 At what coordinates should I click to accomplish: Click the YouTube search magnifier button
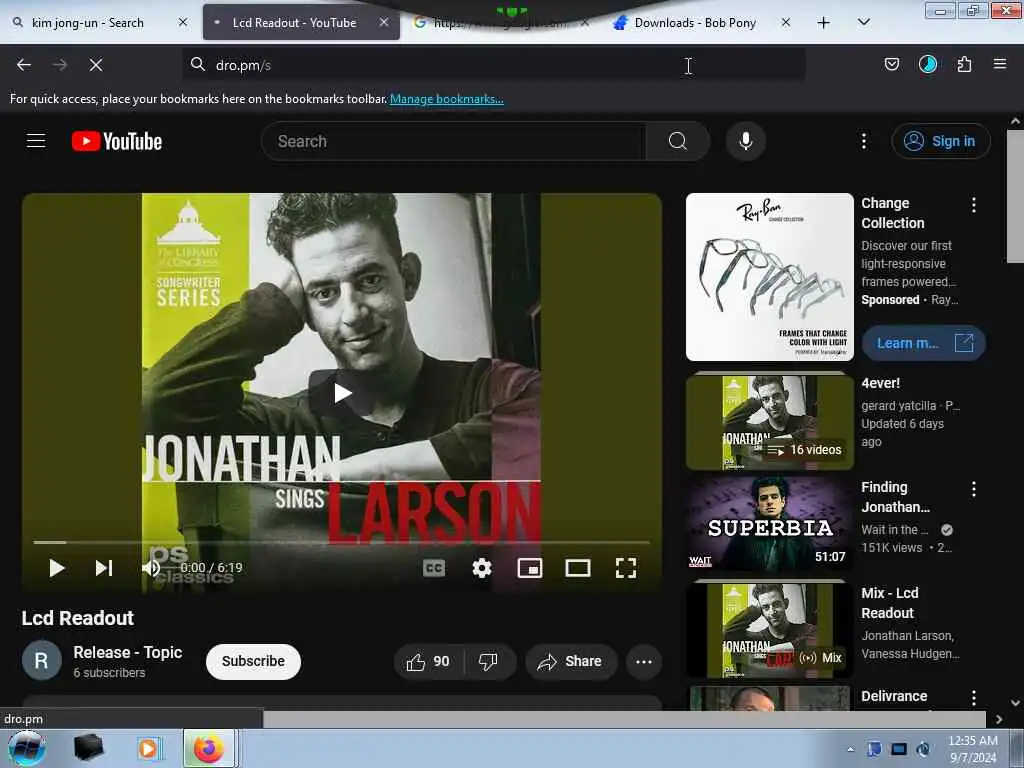tap(677, 141)
